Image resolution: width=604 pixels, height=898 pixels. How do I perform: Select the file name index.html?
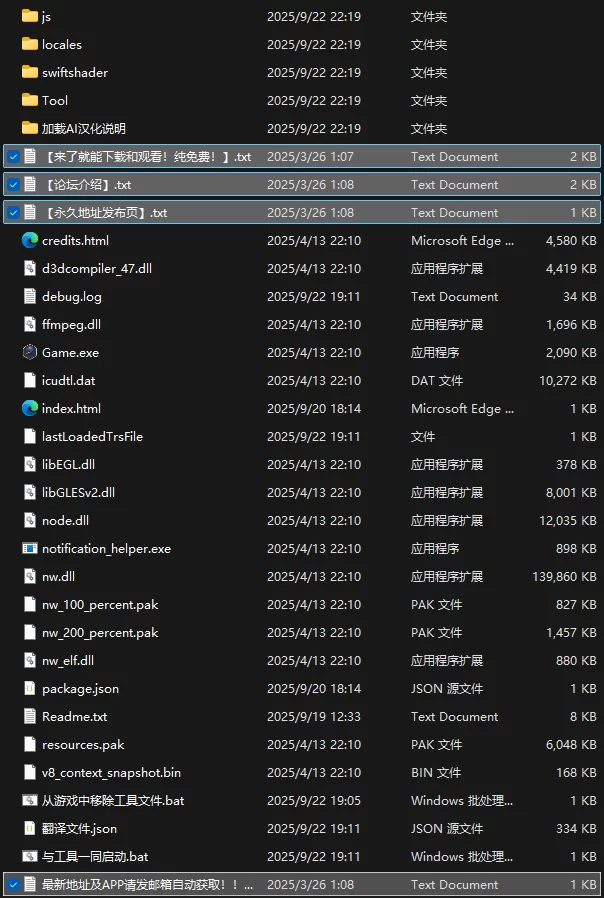click(x=71, y=408)
